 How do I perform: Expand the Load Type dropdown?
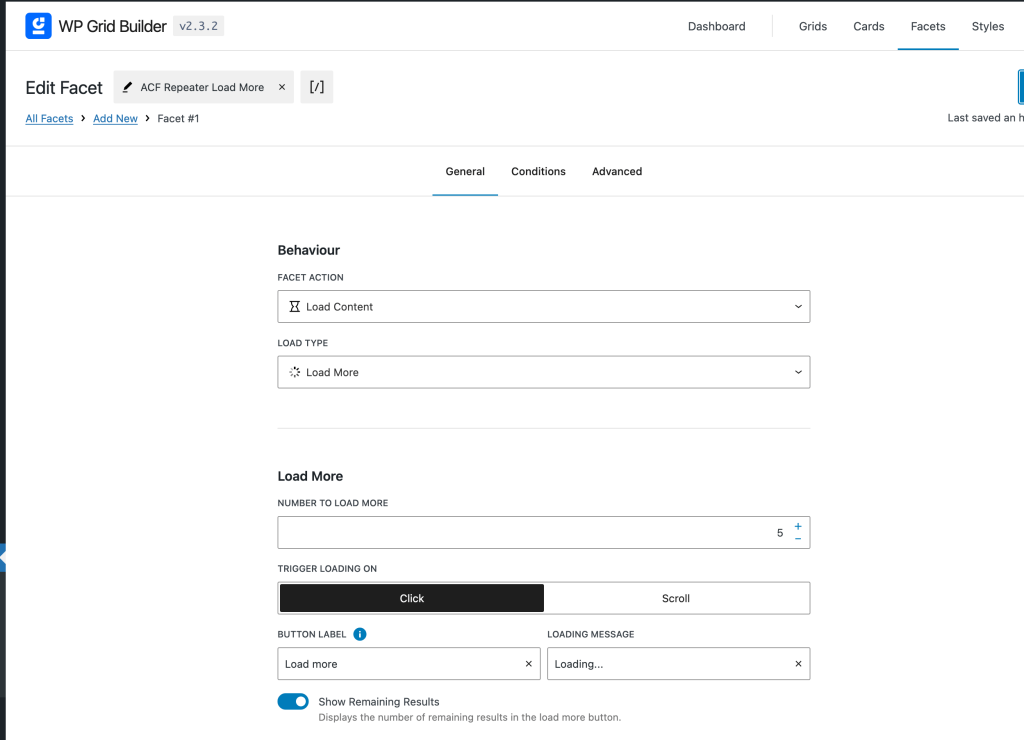click(x=543, y=372)
